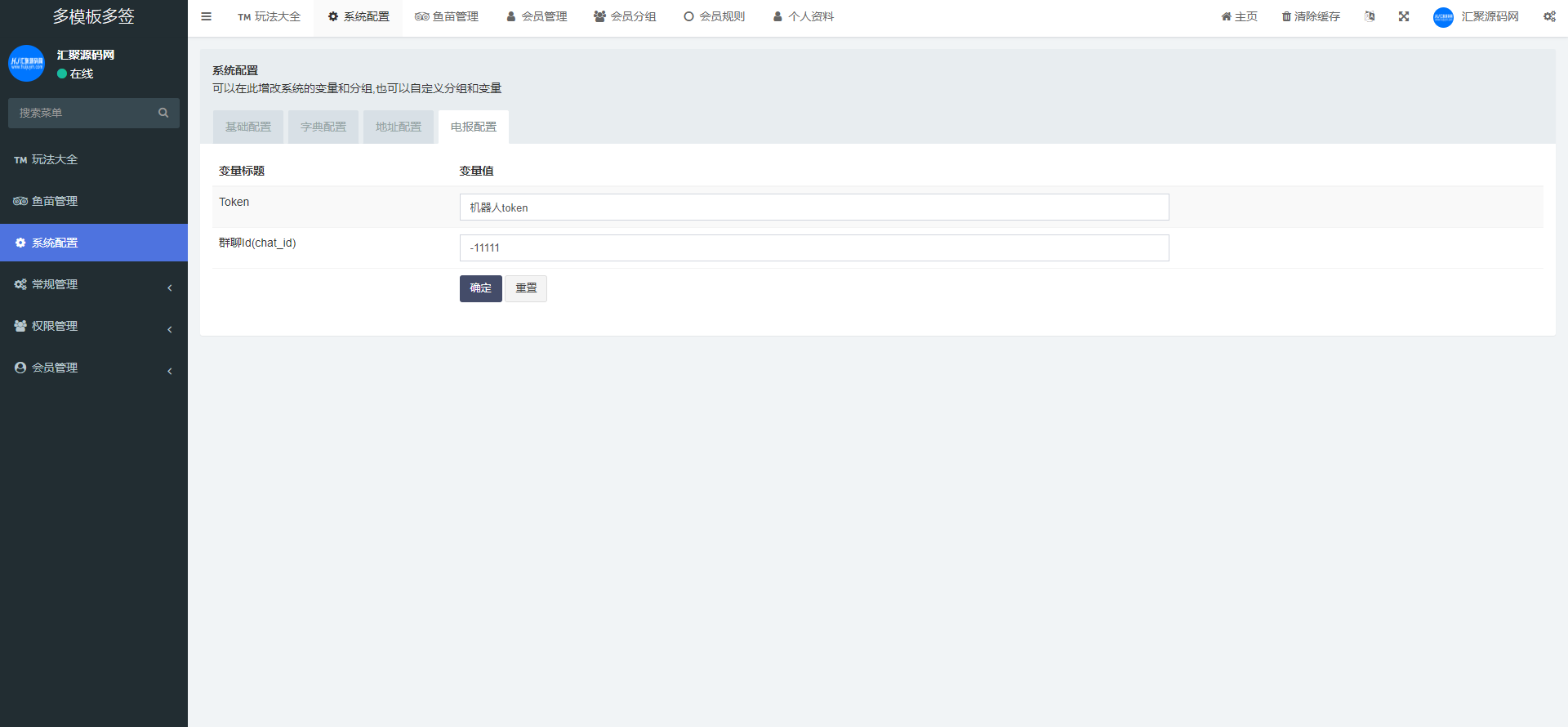Focus the 群聊Id(chat_id) input field

pyautogui.click(x=814, y=248)
